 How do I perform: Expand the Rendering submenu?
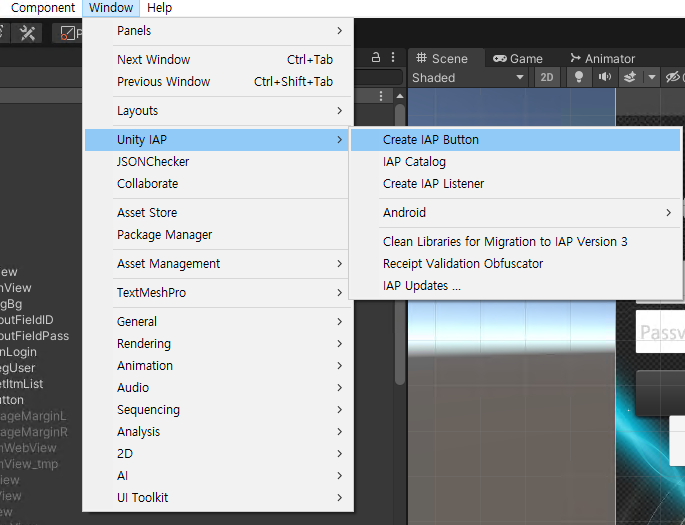tap(218, 344)
